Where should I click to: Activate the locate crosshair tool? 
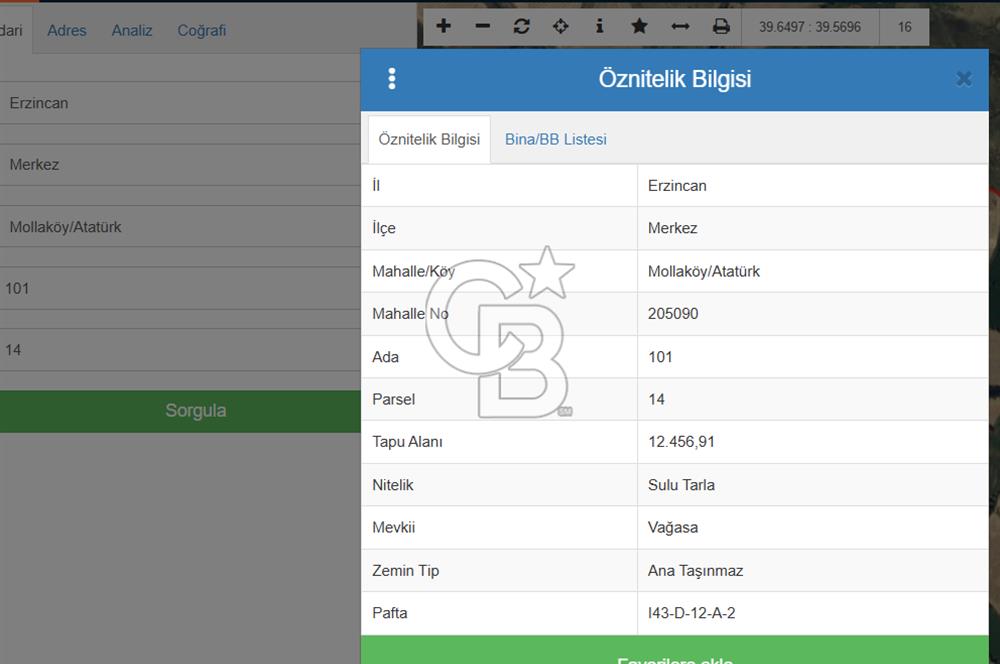point(561,26)
